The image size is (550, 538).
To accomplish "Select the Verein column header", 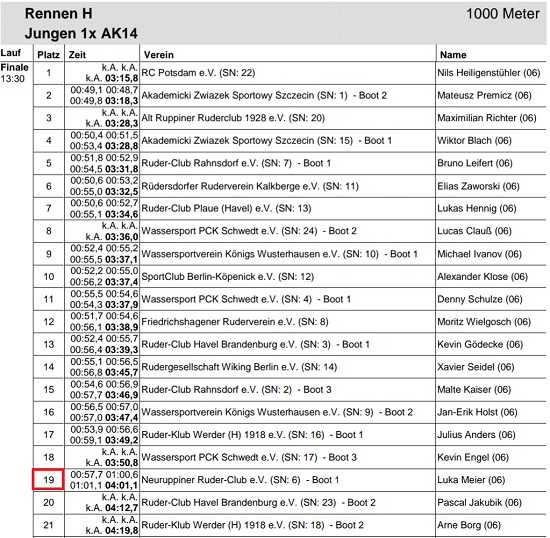I will (x=159, y=55).
